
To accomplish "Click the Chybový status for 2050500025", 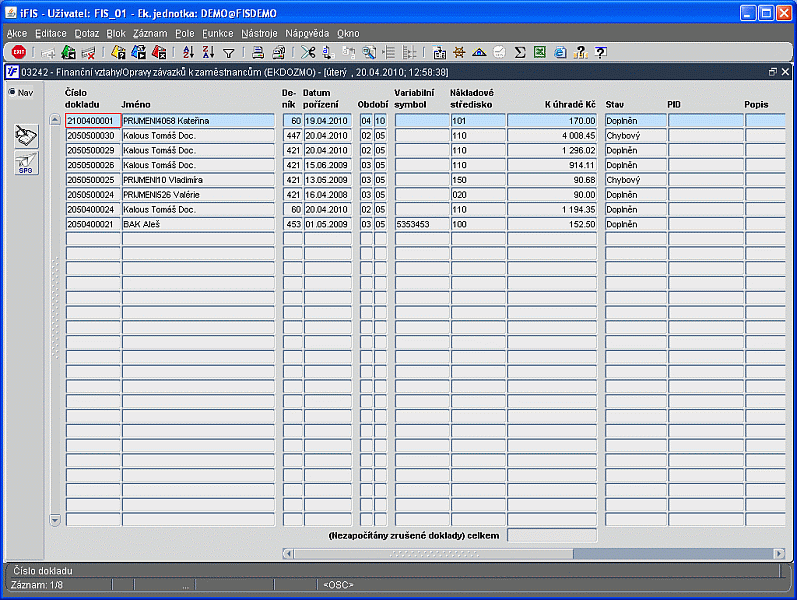I will tap(635, 179).
